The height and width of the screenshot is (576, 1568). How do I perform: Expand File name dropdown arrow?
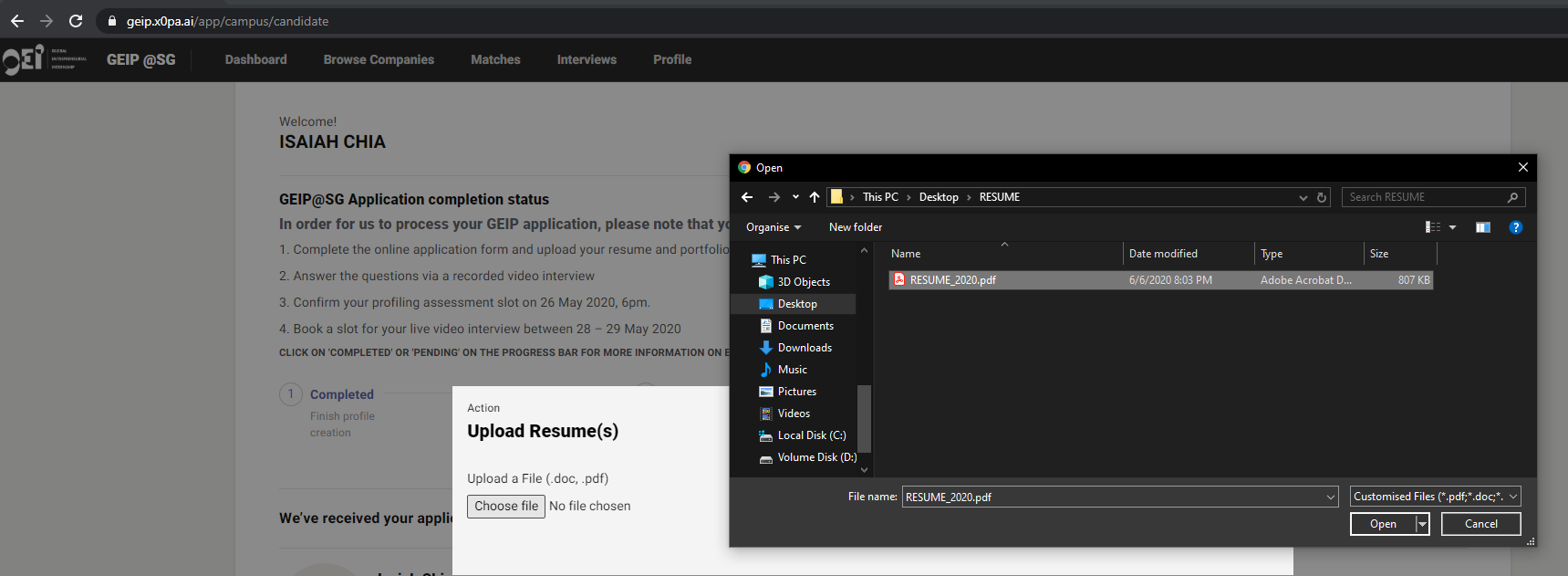(x=1331, y=497)
